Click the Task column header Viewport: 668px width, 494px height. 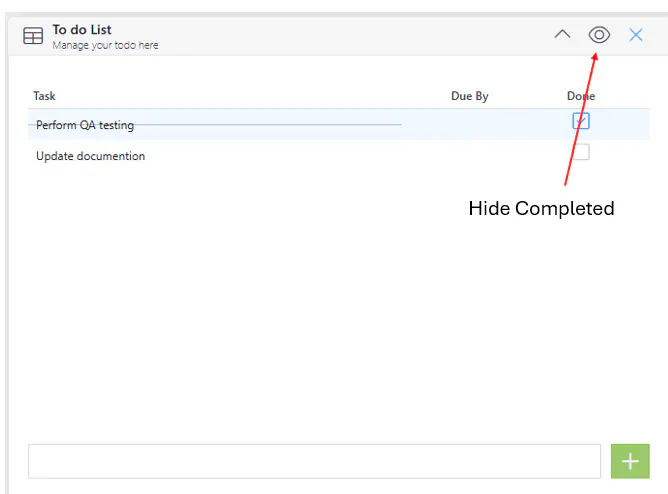point(44,96)
